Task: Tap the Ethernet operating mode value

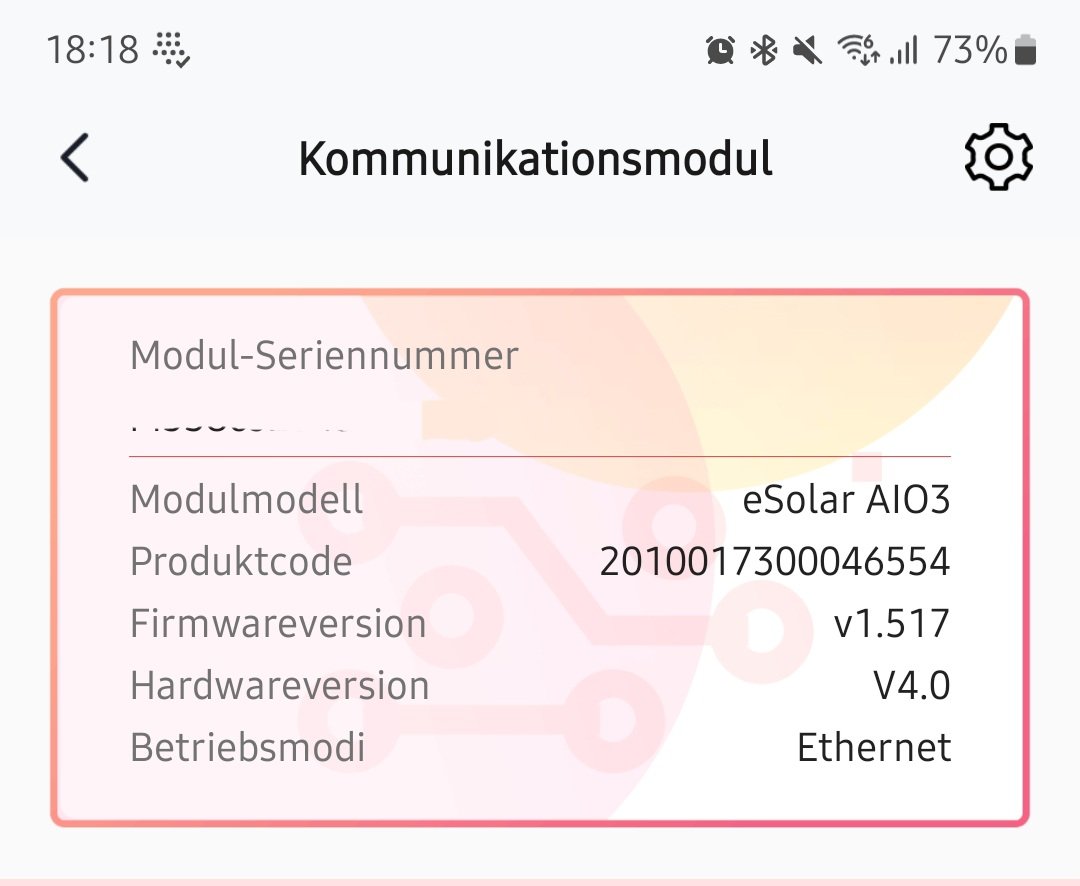Action: click(x=873, y=748)
